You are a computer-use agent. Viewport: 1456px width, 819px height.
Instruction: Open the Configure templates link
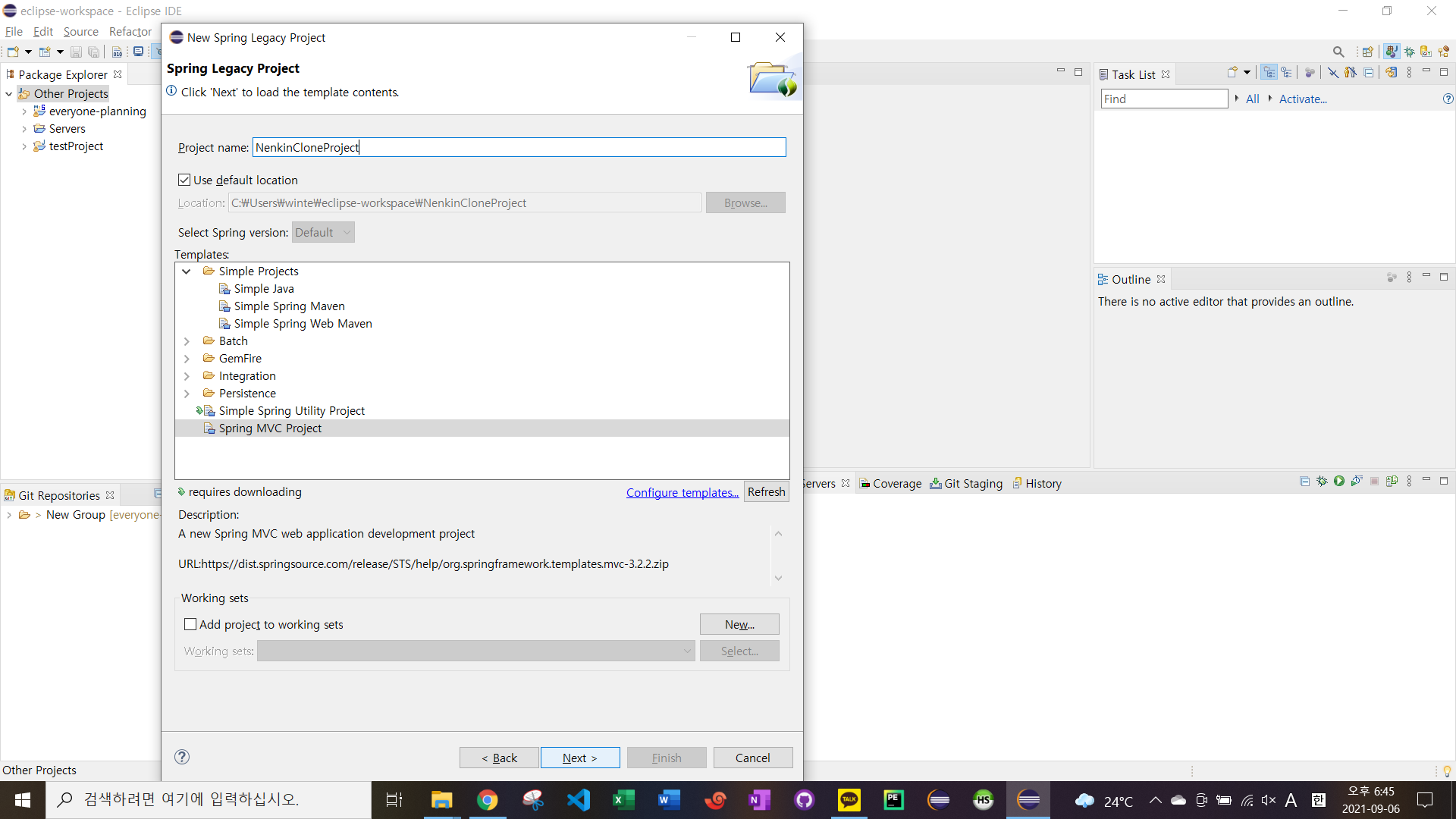682,492
